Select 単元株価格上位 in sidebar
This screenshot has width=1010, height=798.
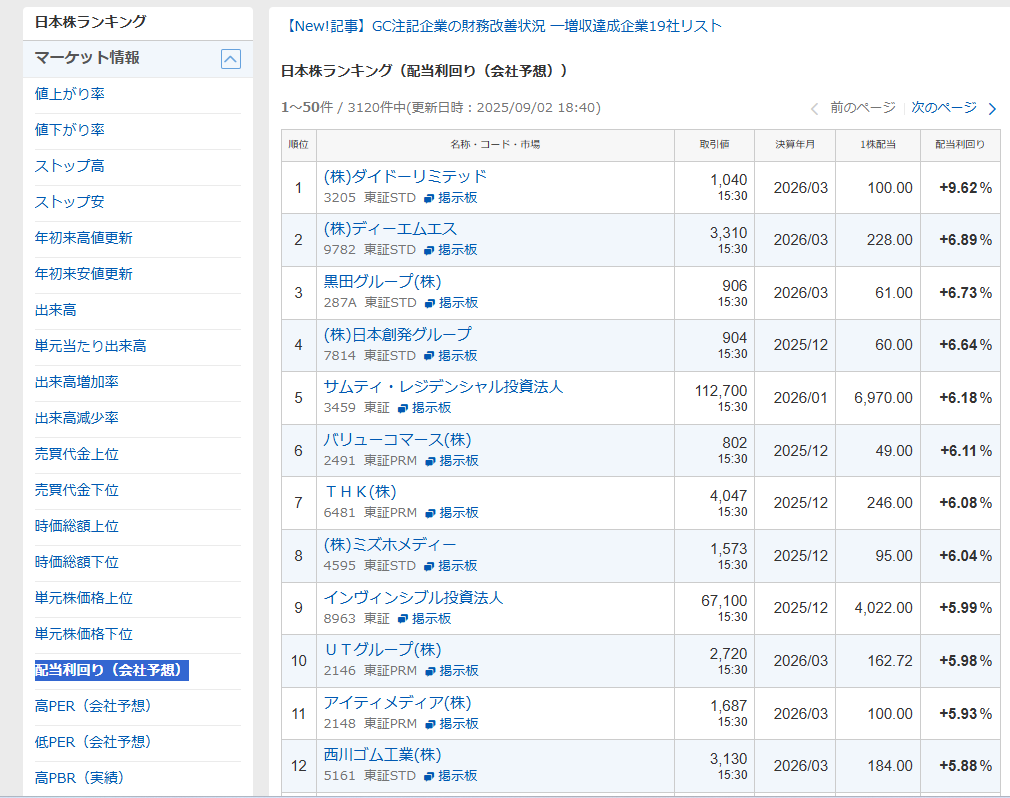tap(84, 598)
